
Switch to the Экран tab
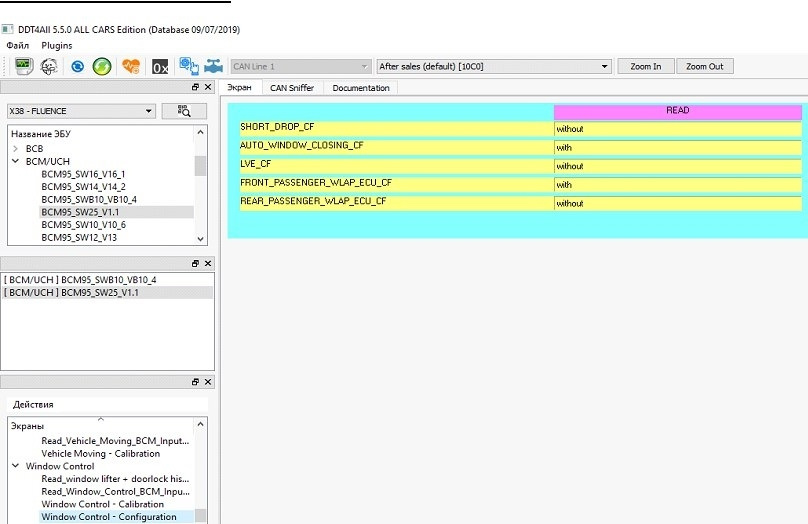tap(239, 88)
